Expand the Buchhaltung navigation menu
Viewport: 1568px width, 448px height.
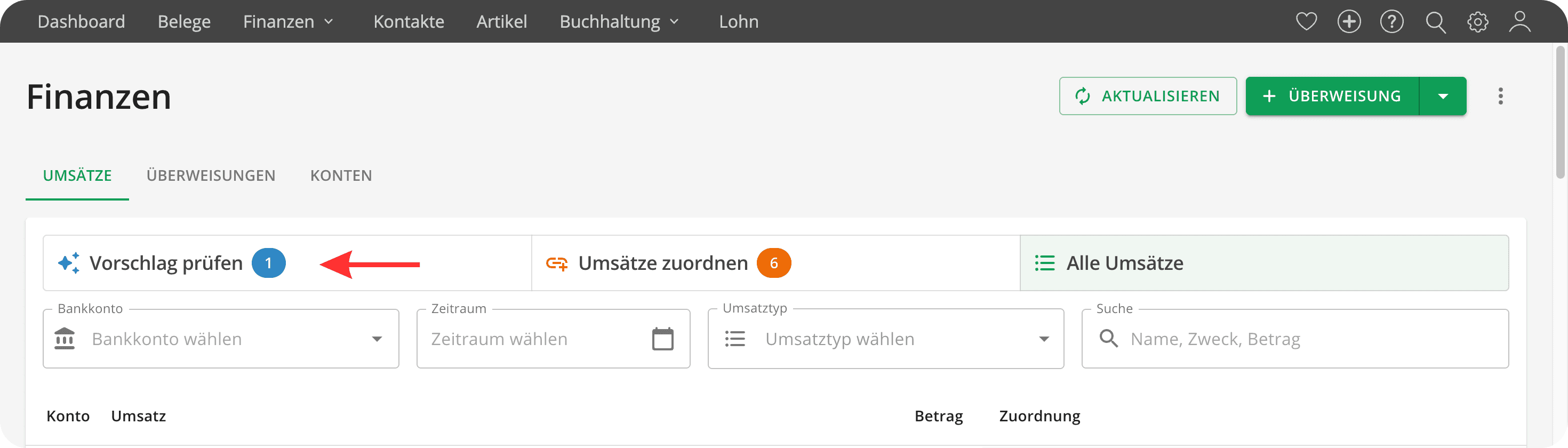(x=619, y=21)
